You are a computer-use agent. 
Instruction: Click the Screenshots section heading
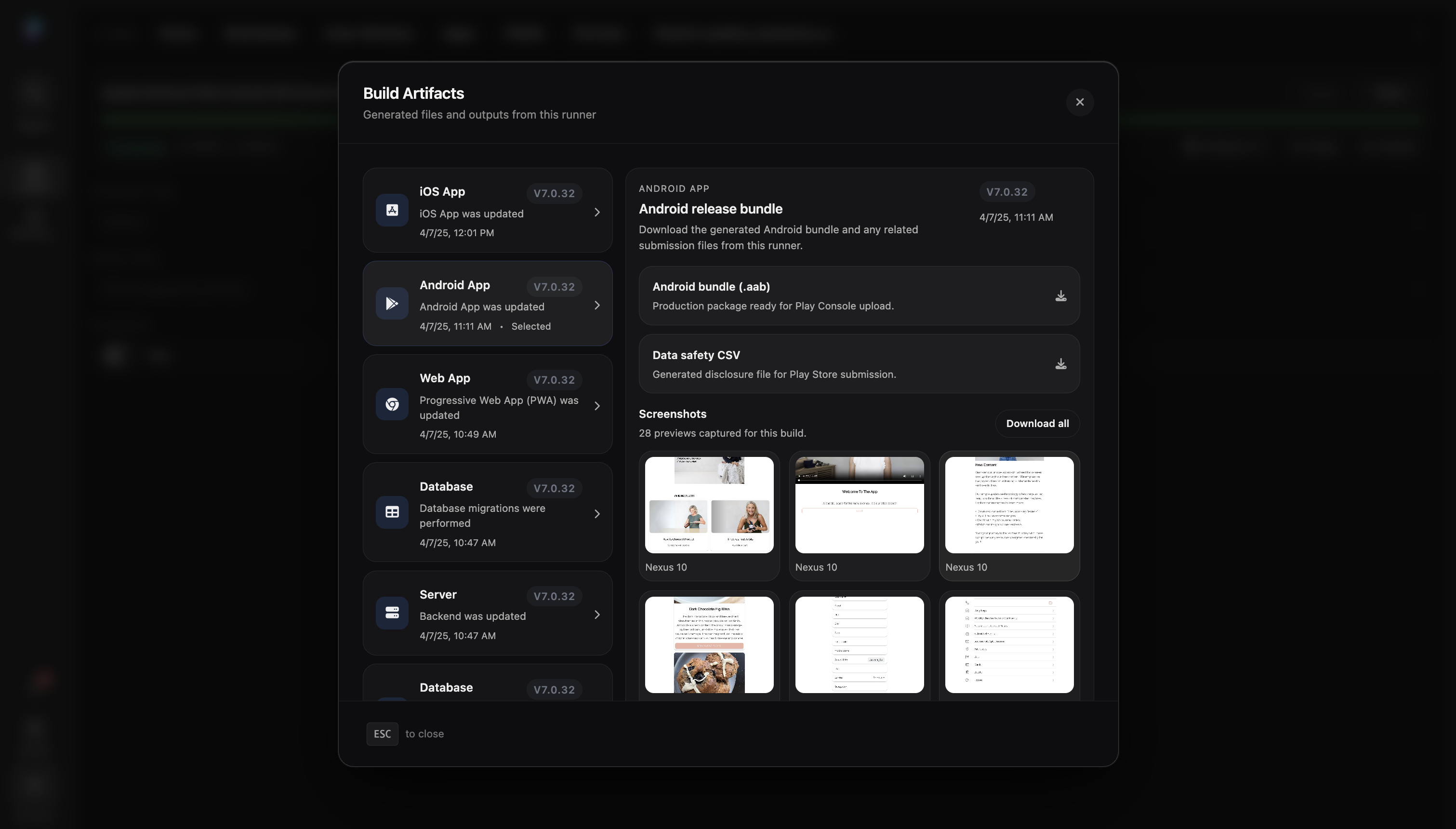point(672,414)
